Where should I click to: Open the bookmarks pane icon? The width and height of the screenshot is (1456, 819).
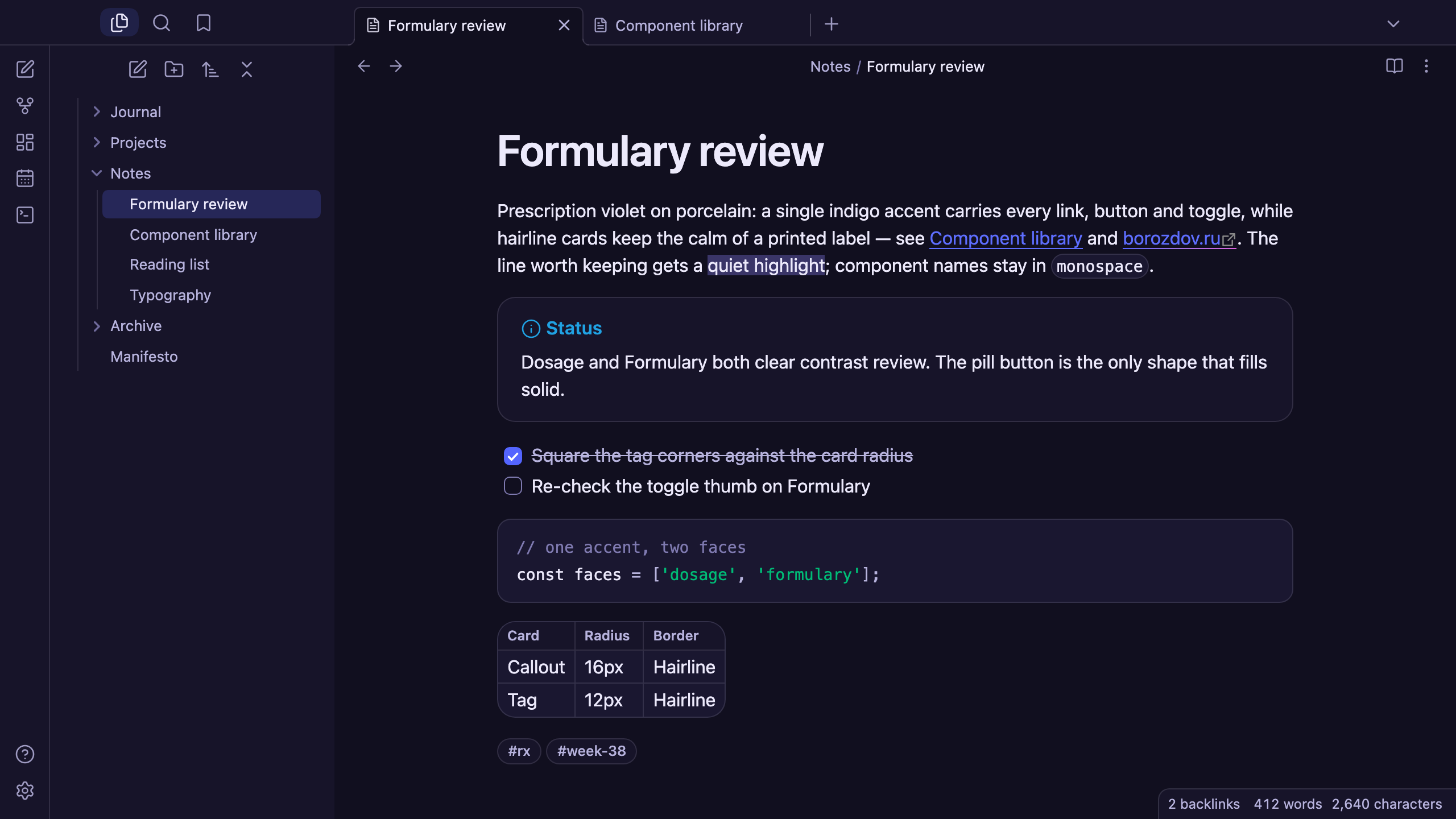click(204, 23)
